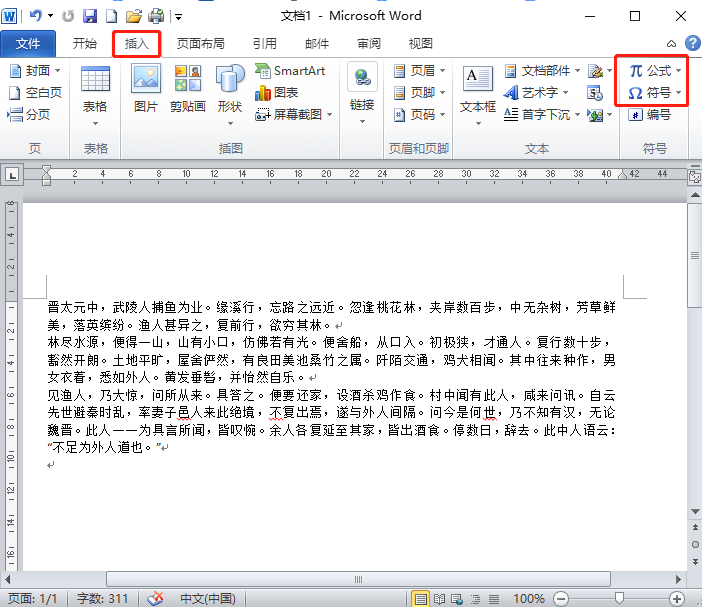Click the spell check proofing icon in status bar

point(155,598)
